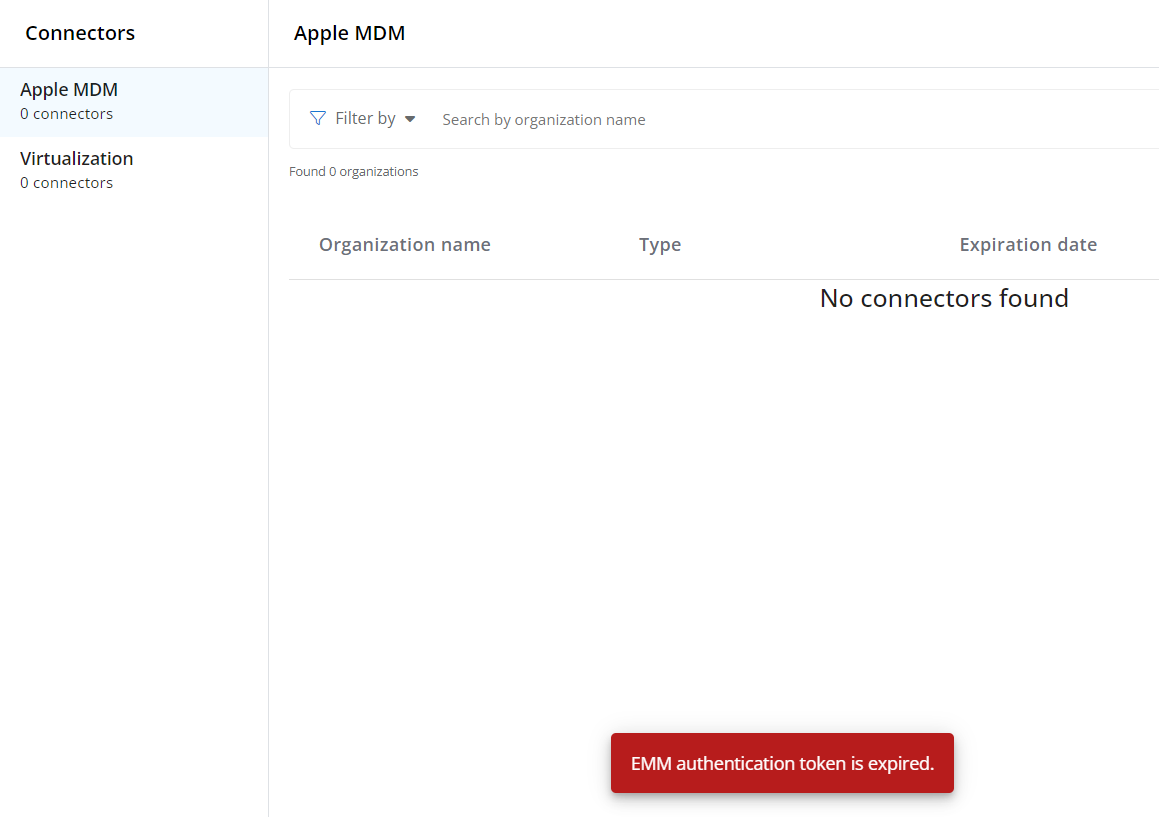Screen dimensions: 1159x817
Task: Sort by Type column header
Action: coord(660,245)
